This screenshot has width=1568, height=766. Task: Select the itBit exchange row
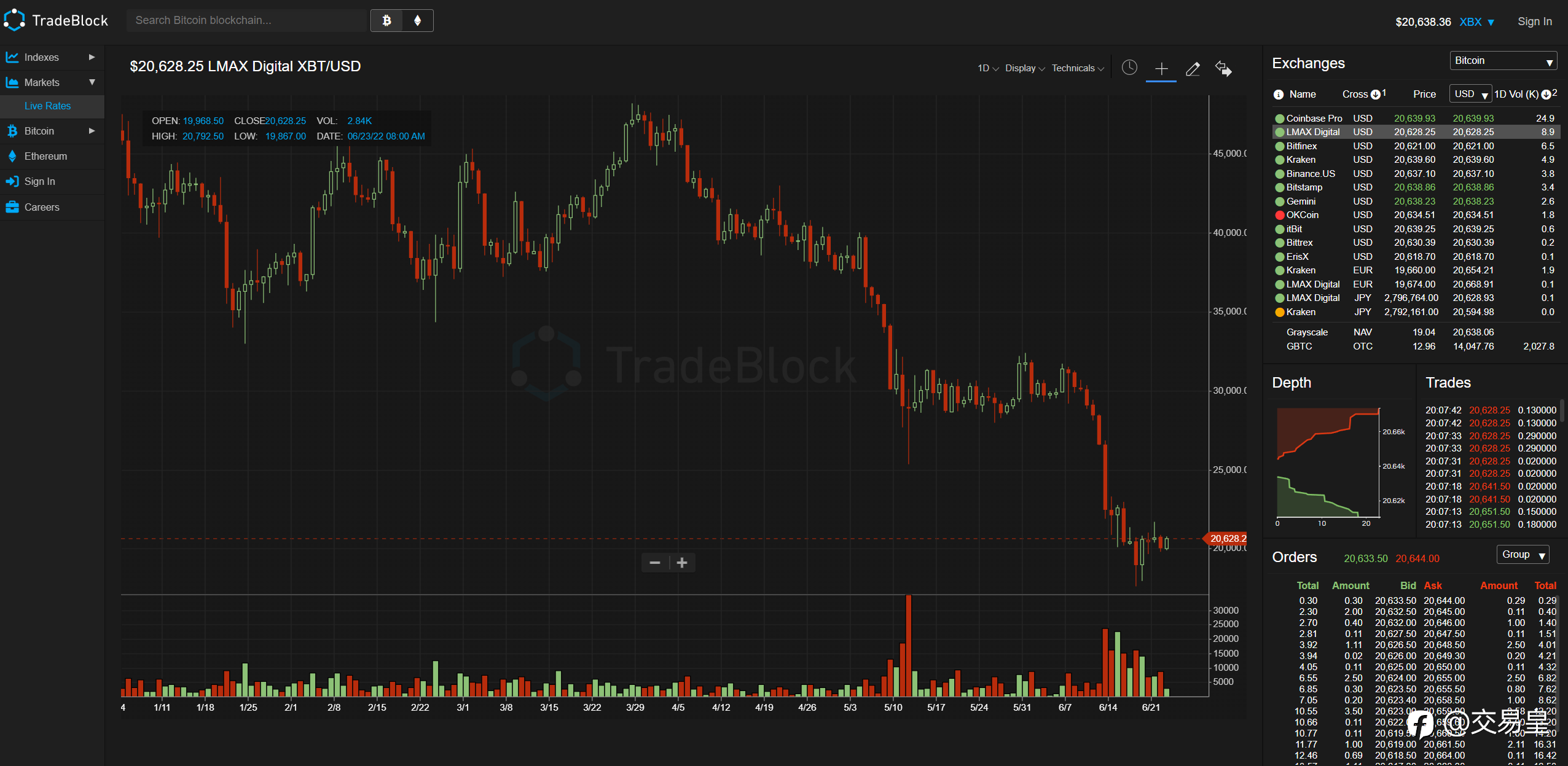1416,229
